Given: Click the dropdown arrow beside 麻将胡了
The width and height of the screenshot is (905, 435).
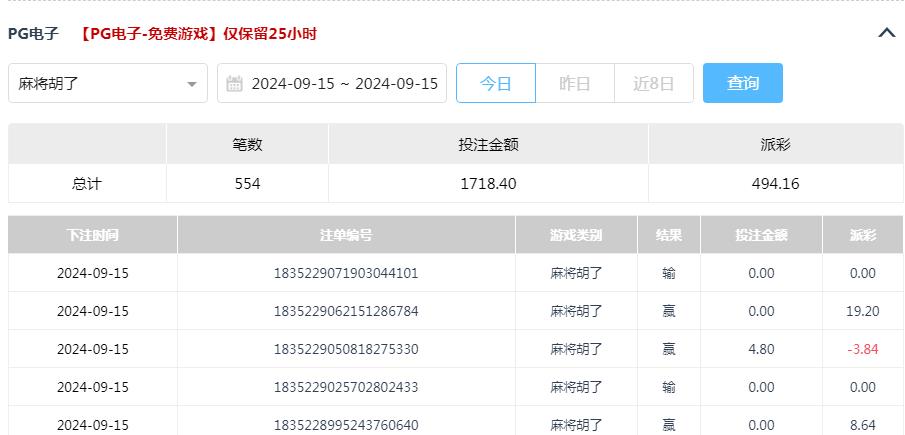Looking at the screenshot, I should [x=192, y=84].
